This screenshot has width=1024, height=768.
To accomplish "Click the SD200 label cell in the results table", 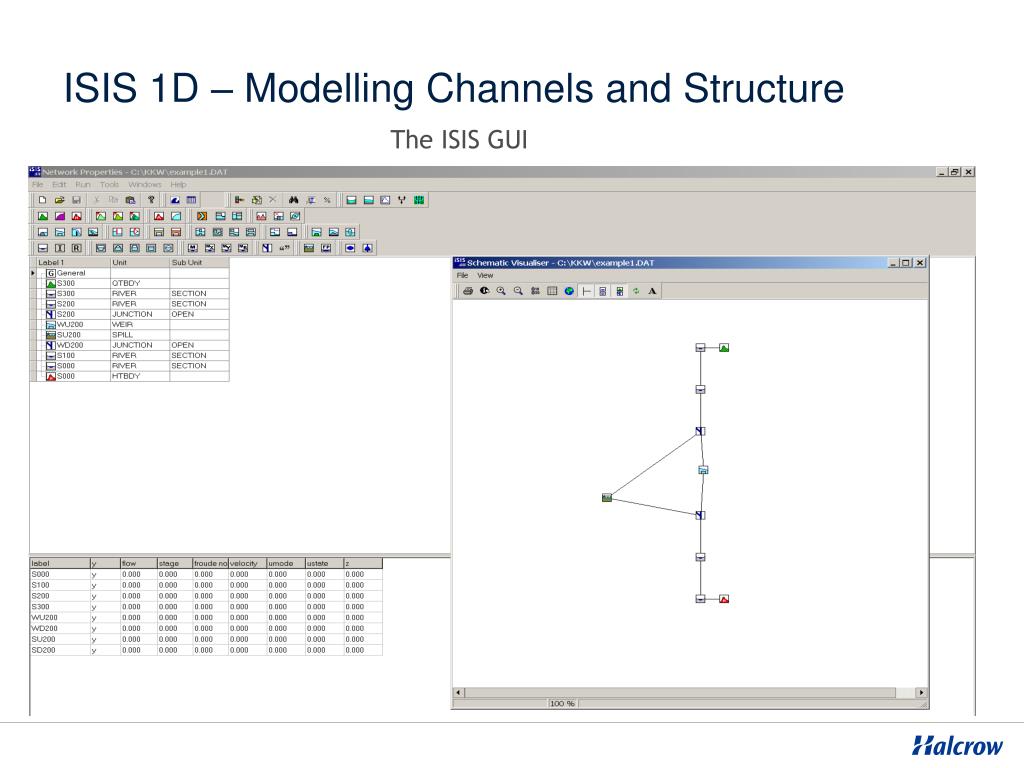I will click(59, 650).
